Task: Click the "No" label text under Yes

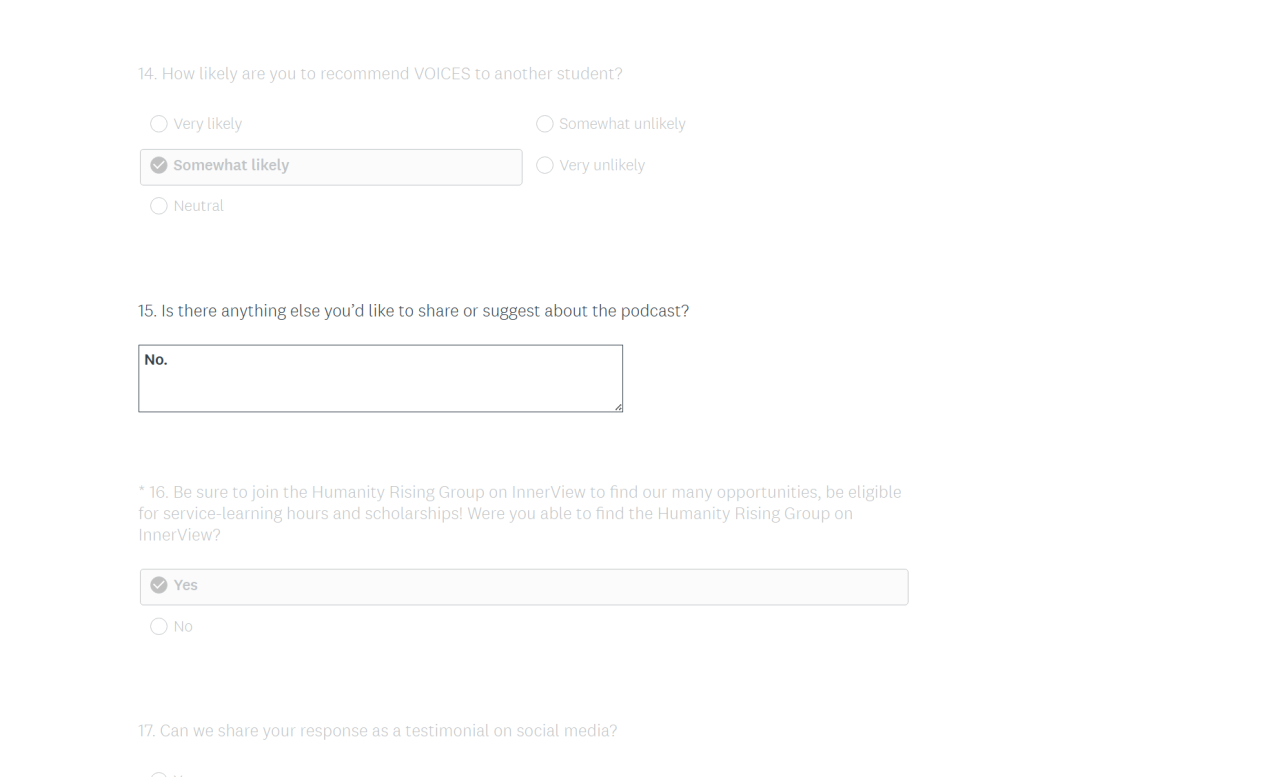Action: (183, 627)
